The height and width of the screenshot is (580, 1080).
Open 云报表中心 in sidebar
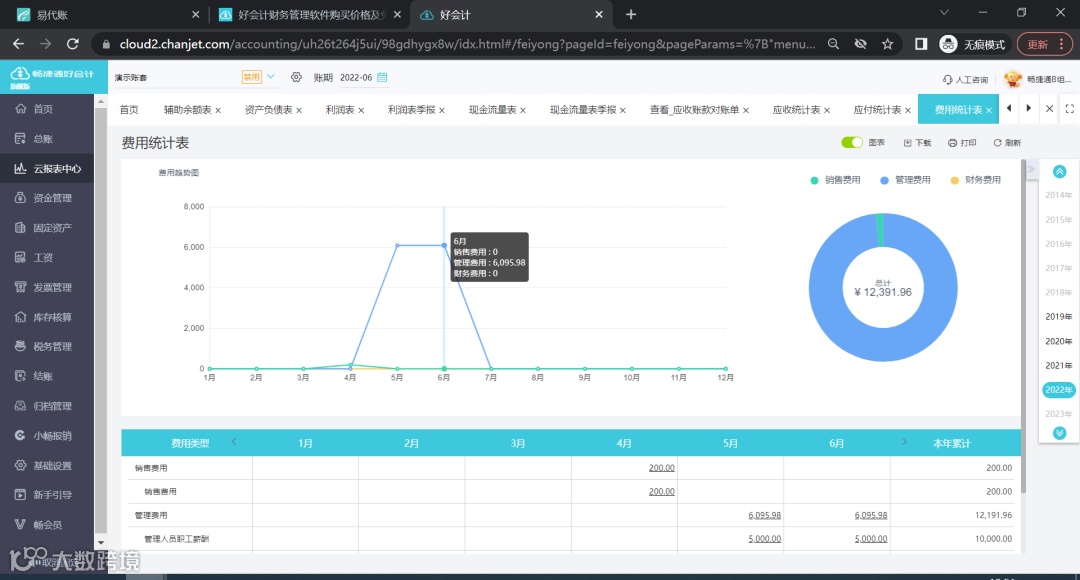point(48,168)
